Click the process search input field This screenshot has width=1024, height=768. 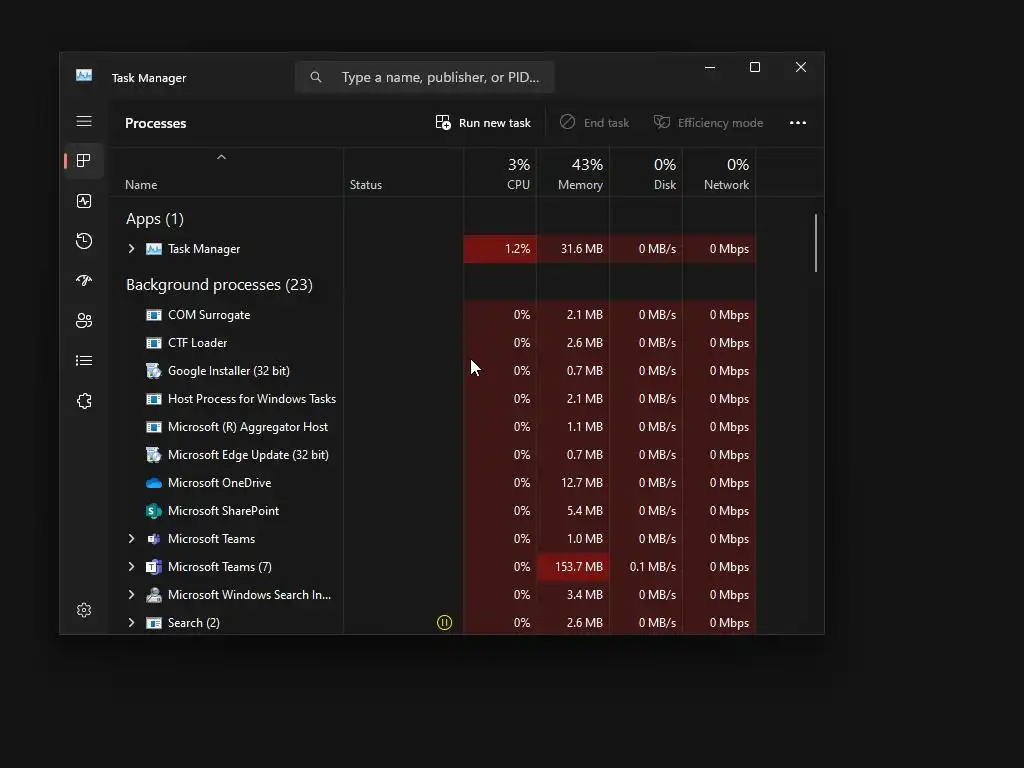point(425,77)
